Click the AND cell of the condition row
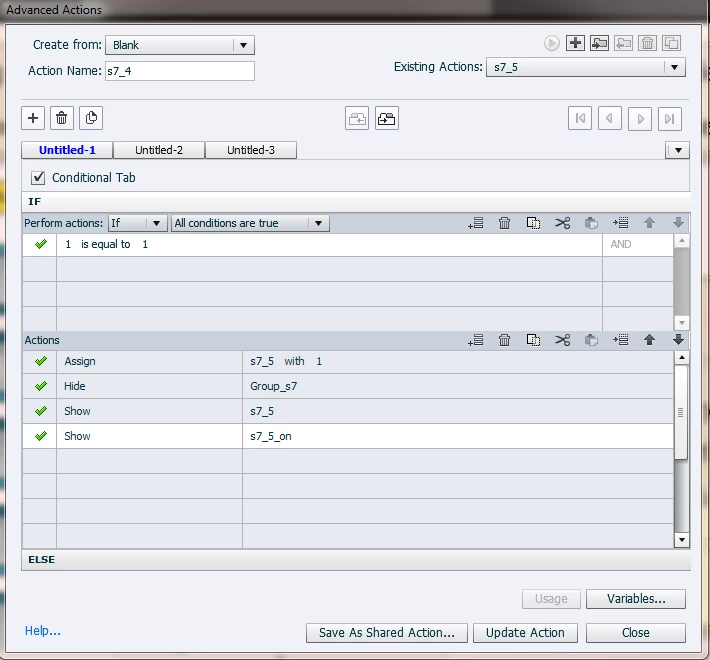The width and height of the screenshot is (710, 660). click(x=638, y=244)
